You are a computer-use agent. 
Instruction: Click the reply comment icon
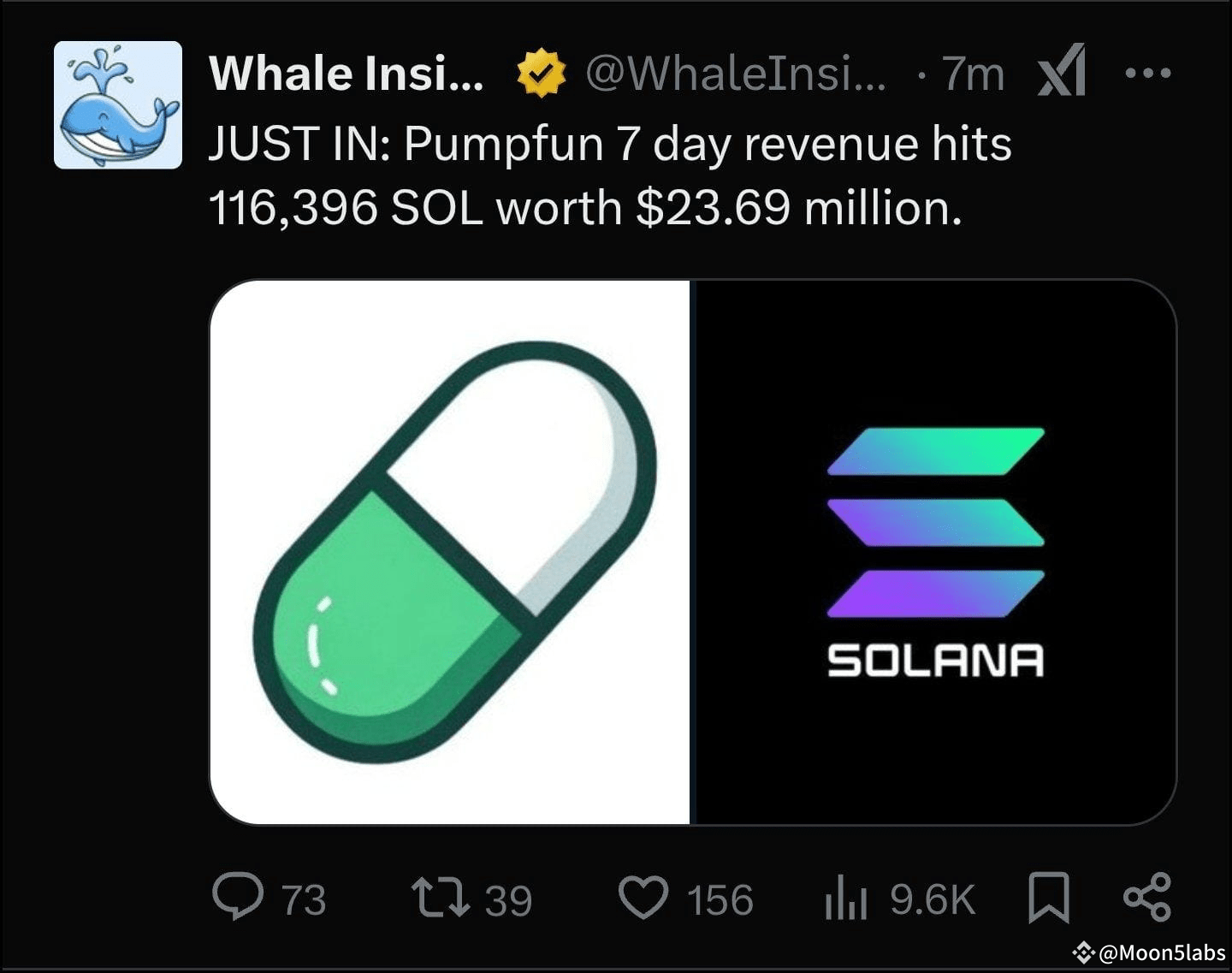[x=237, y=897]
